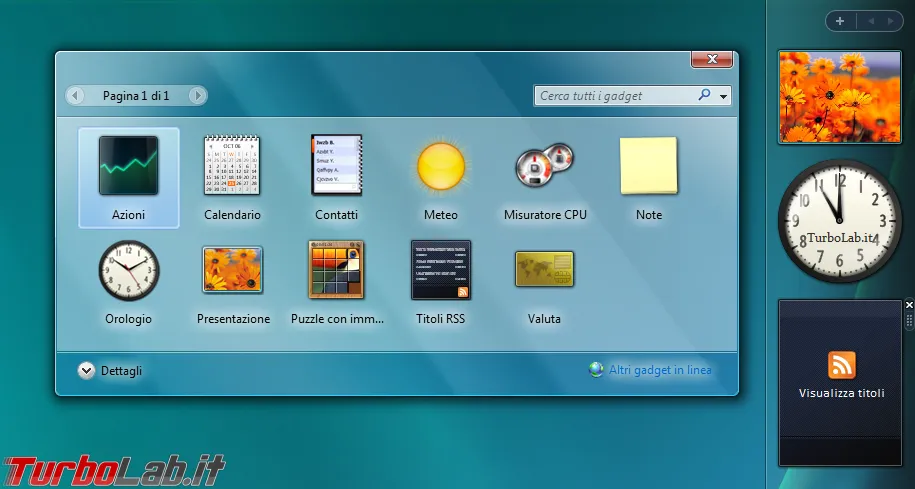This screenshot has width=915, height=489.
Task: Click sidebar next arrow button
Action: pos(890,22)
